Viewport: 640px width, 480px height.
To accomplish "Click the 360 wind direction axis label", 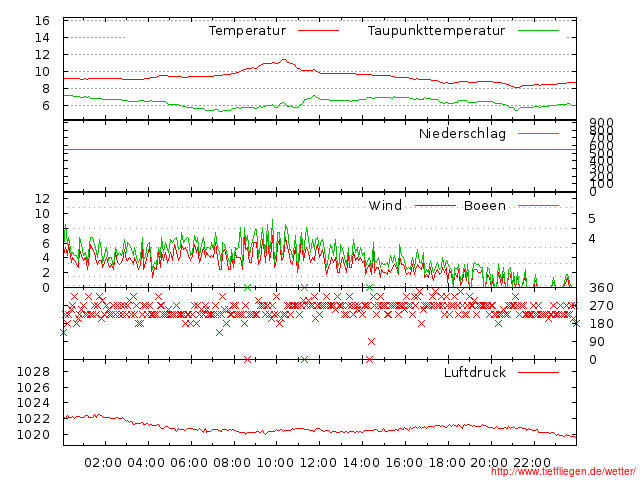I will click(601, 288).
